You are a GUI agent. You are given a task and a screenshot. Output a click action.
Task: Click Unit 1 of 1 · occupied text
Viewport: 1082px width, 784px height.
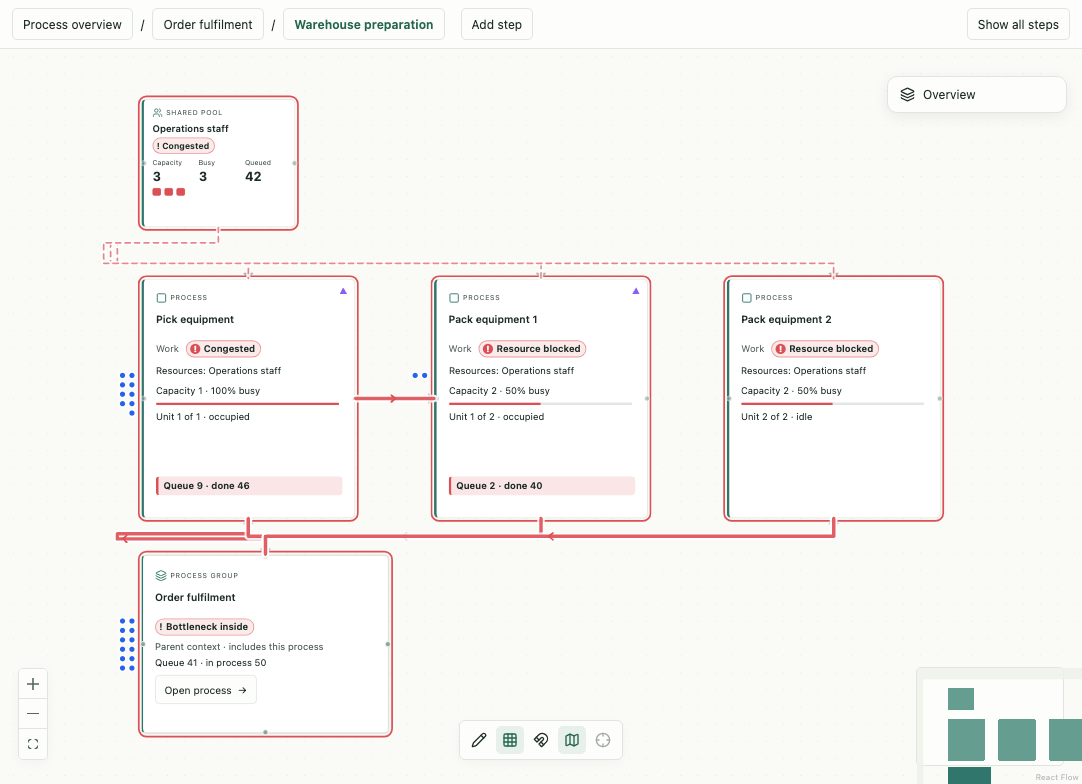click(x=203, y=417)
